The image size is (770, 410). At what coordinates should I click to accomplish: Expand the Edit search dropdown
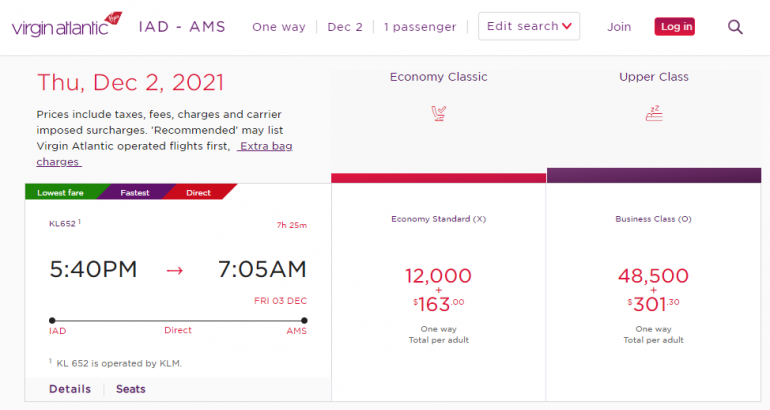tap(528, 26)
